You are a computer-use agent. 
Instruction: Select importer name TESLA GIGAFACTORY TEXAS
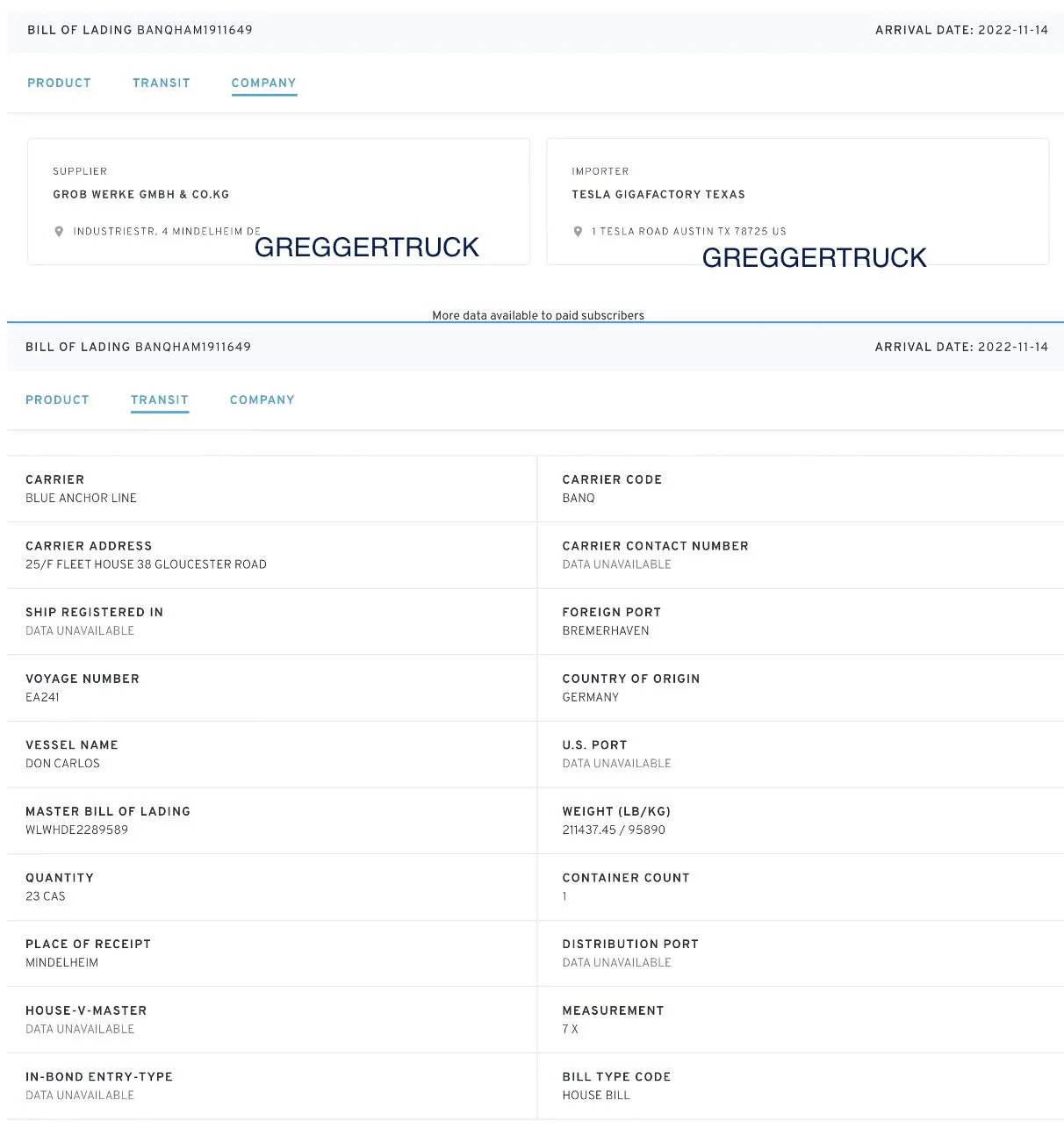(x=658, y=194)
